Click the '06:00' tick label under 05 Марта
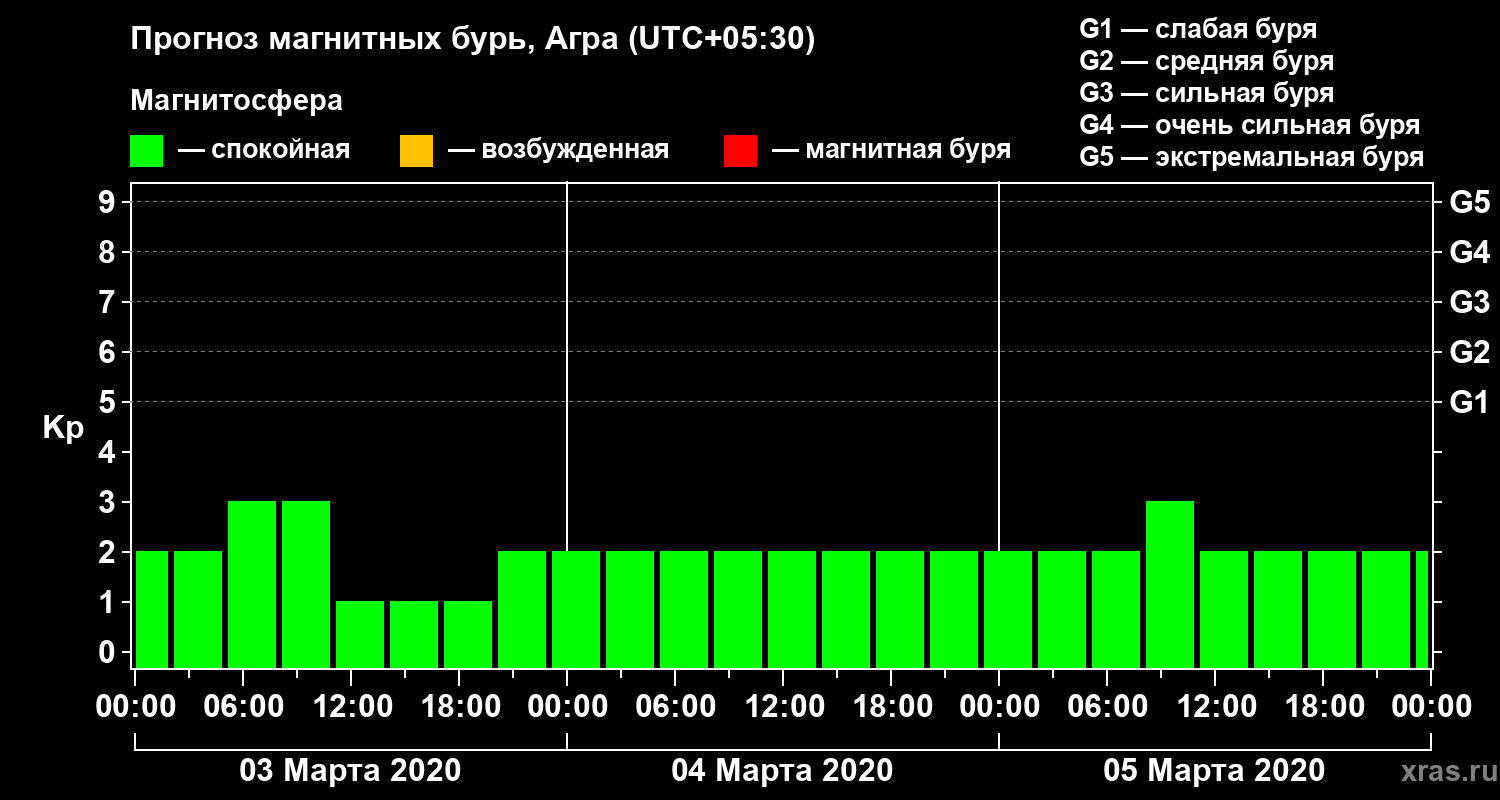1500x800 pixels. pyautogui.click(x=1107, y=707)
